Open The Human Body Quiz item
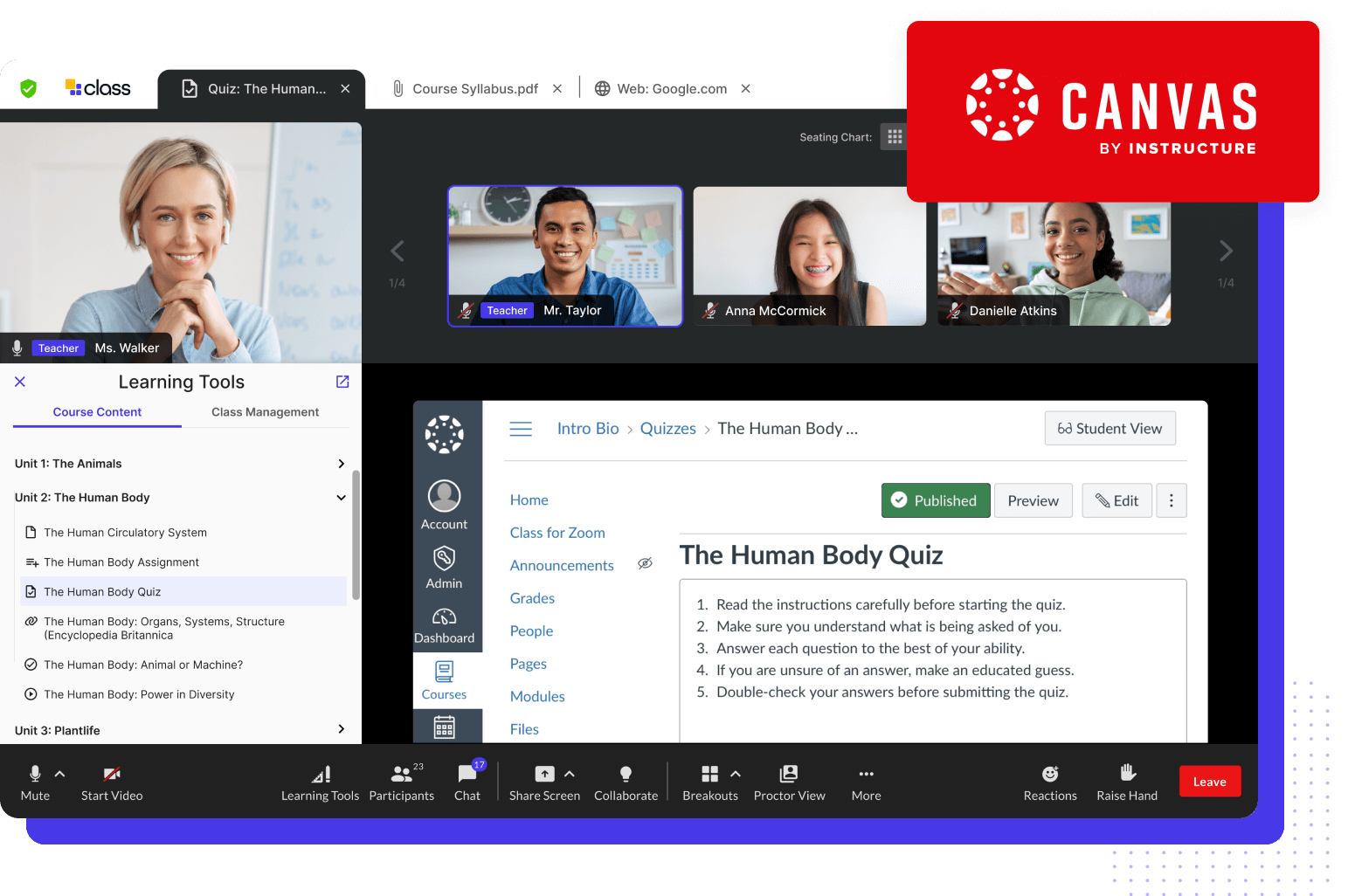 click(183, 591)
